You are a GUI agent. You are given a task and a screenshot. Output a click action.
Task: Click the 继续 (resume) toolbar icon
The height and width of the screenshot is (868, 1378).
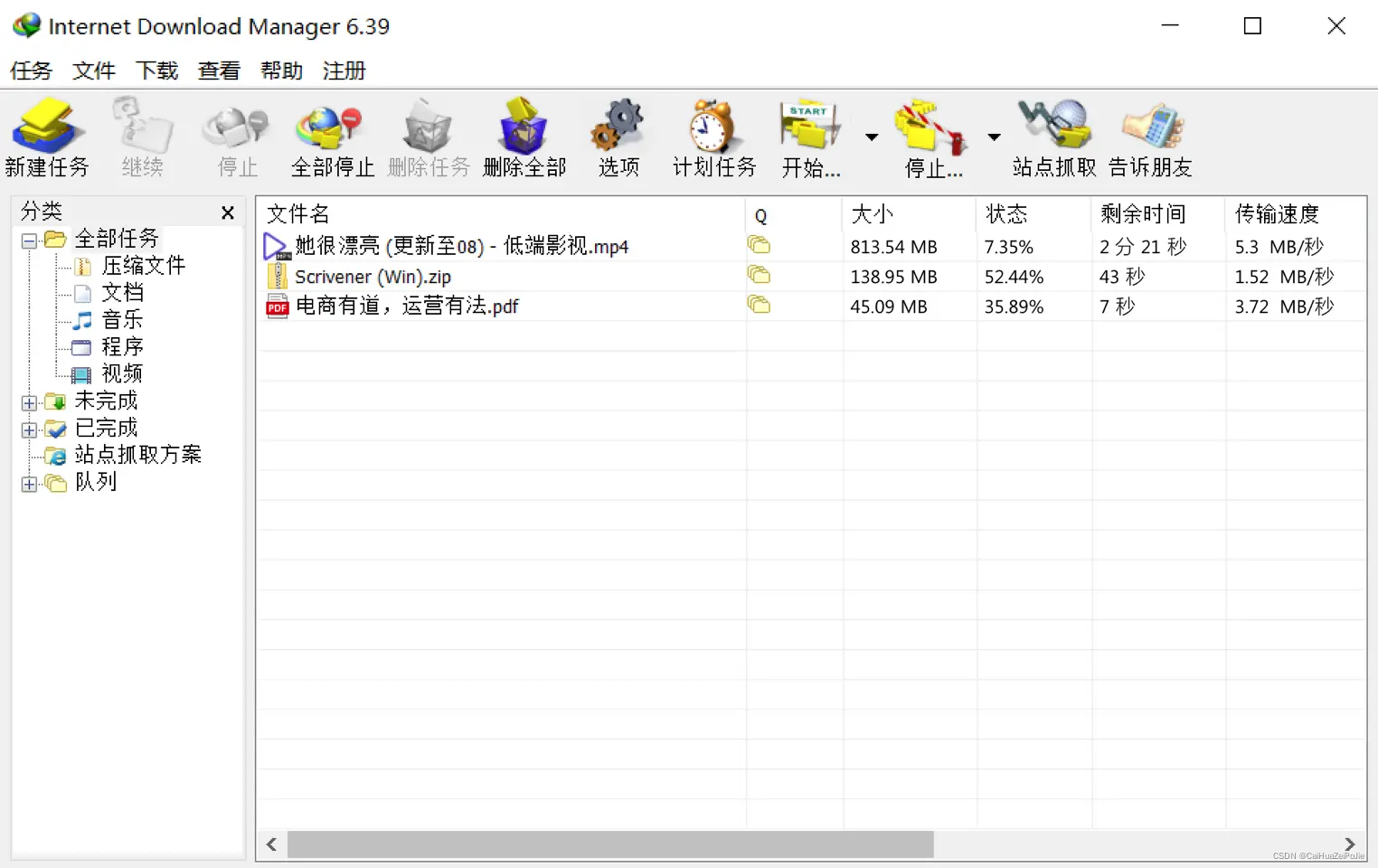tap(142, 137)
